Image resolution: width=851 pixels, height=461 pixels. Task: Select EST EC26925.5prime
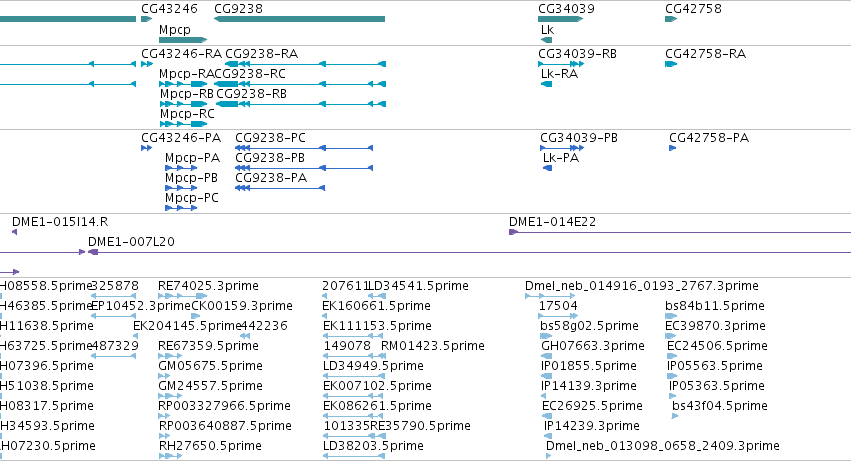coord(592,407)
